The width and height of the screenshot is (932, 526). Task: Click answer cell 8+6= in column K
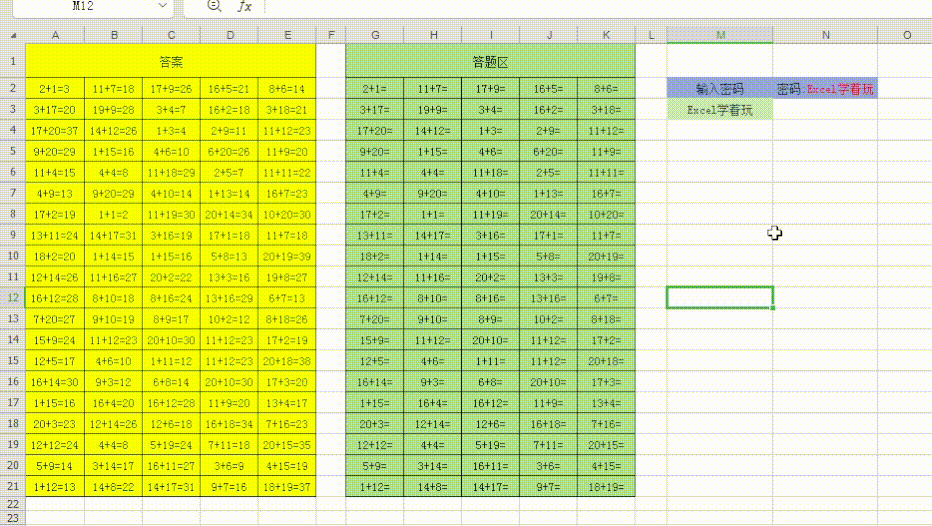(606, 89)
